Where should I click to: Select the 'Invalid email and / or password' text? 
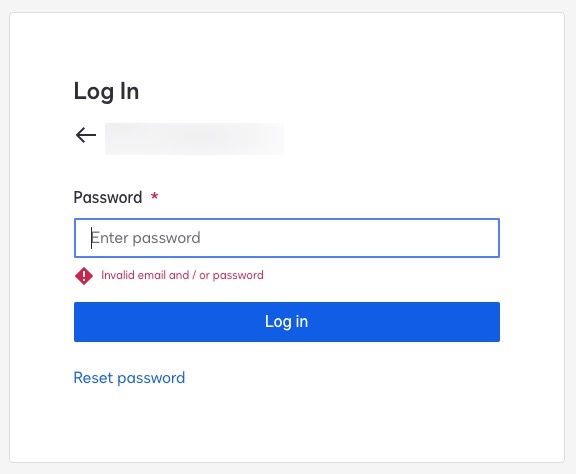(182, 275)
